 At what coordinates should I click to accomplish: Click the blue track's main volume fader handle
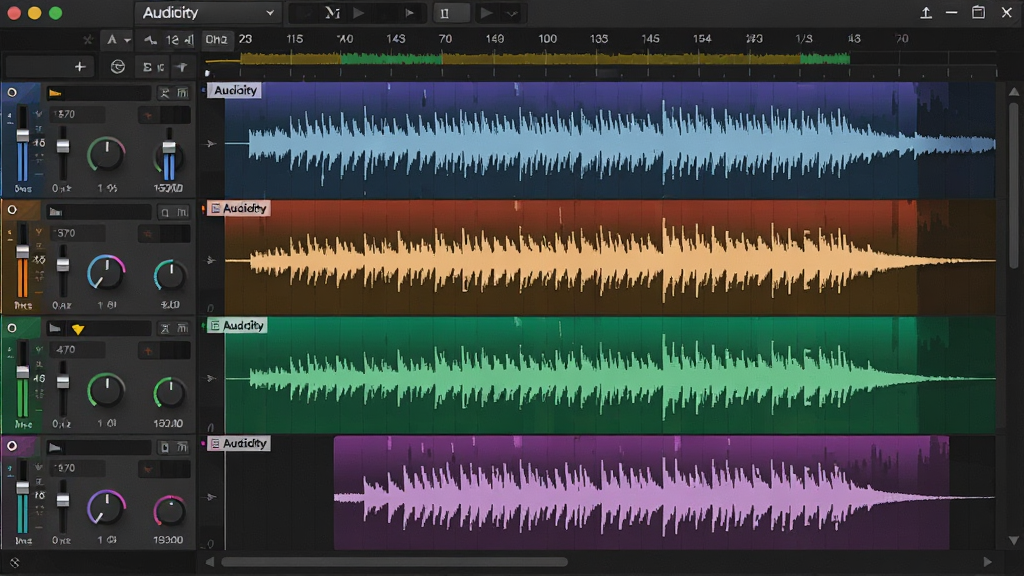coord(23,136)
